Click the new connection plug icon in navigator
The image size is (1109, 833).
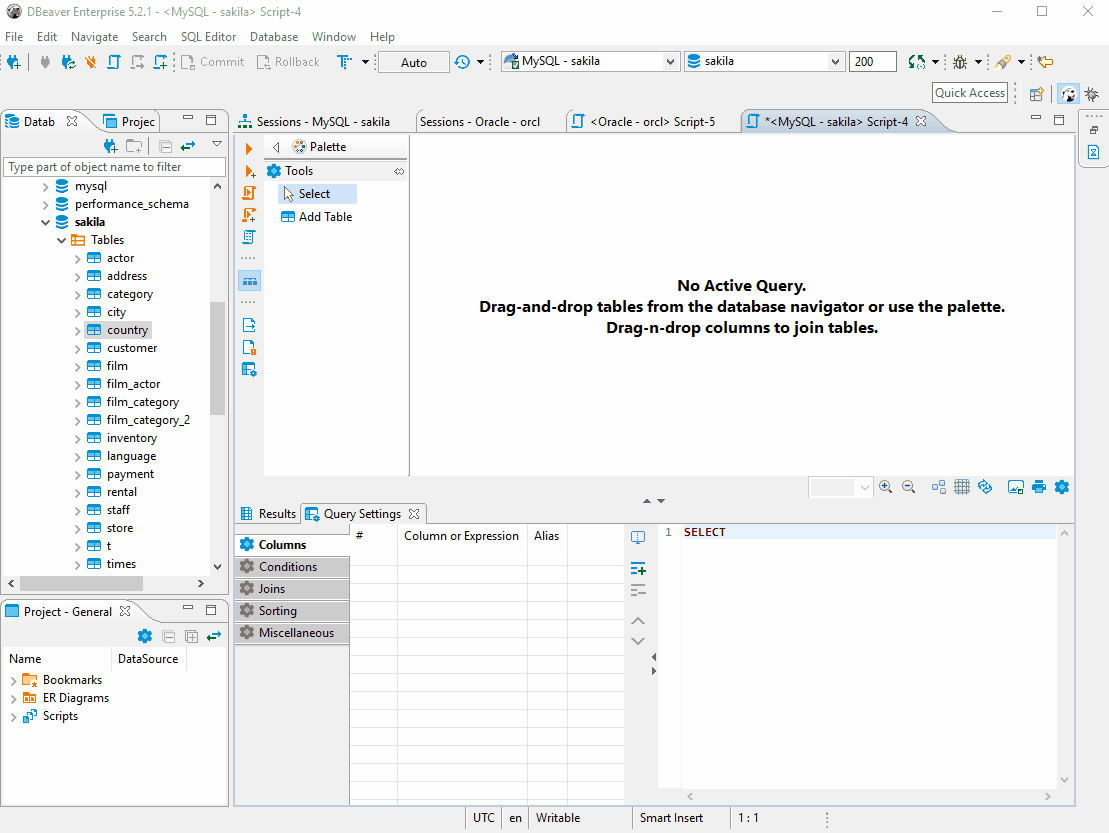pyautogui.click(x=110, y=146)
